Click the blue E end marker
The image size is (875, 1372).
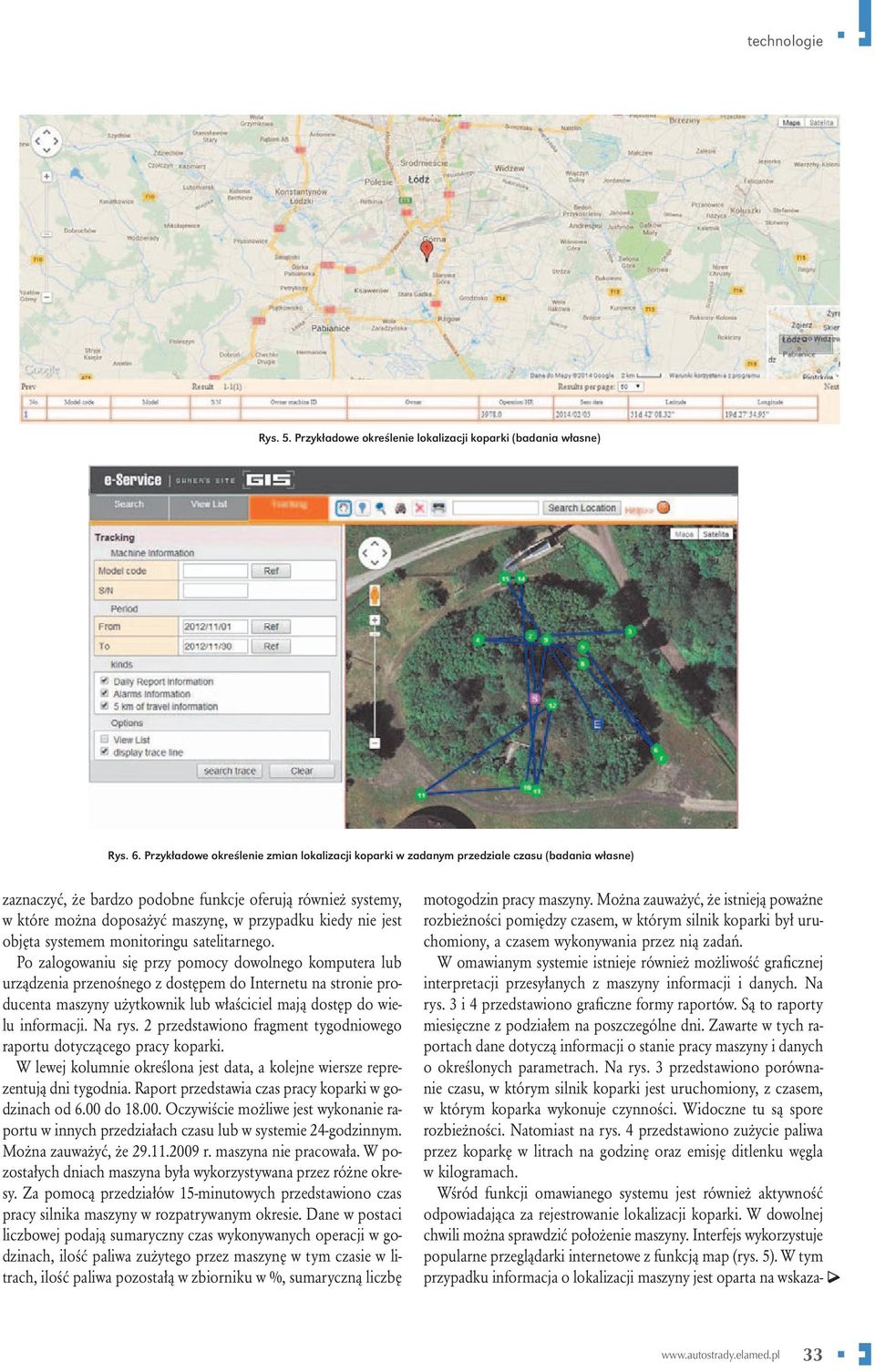(598, 723)
